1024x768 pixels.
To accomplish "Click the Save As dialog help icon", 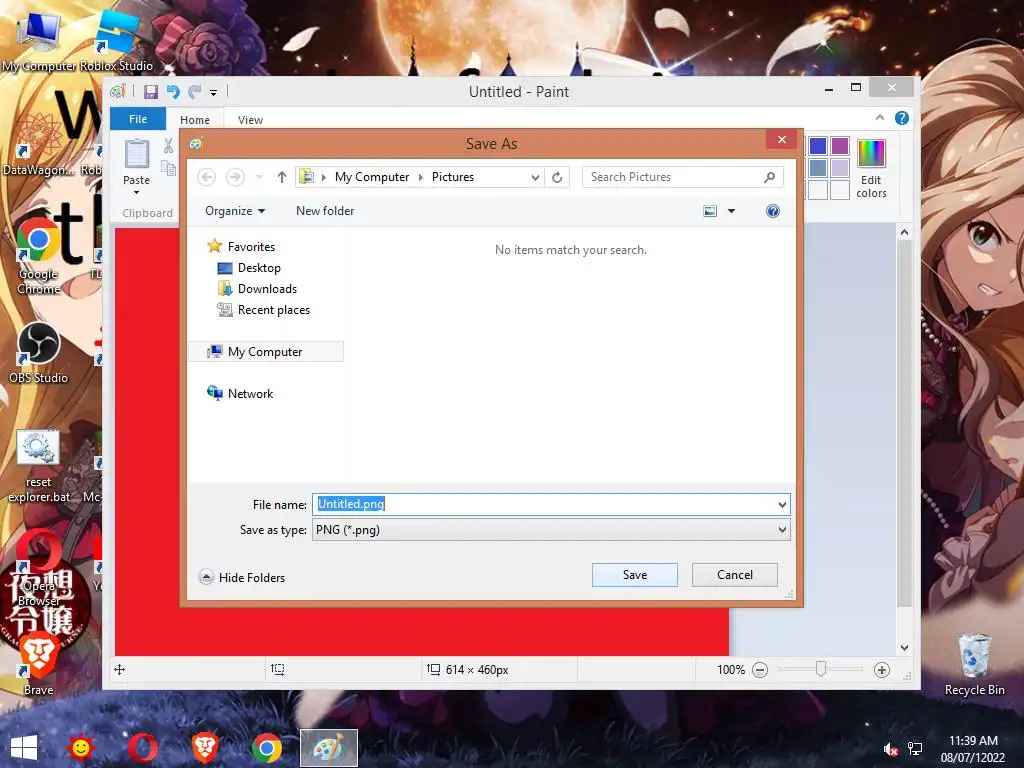I will (773, 211).
